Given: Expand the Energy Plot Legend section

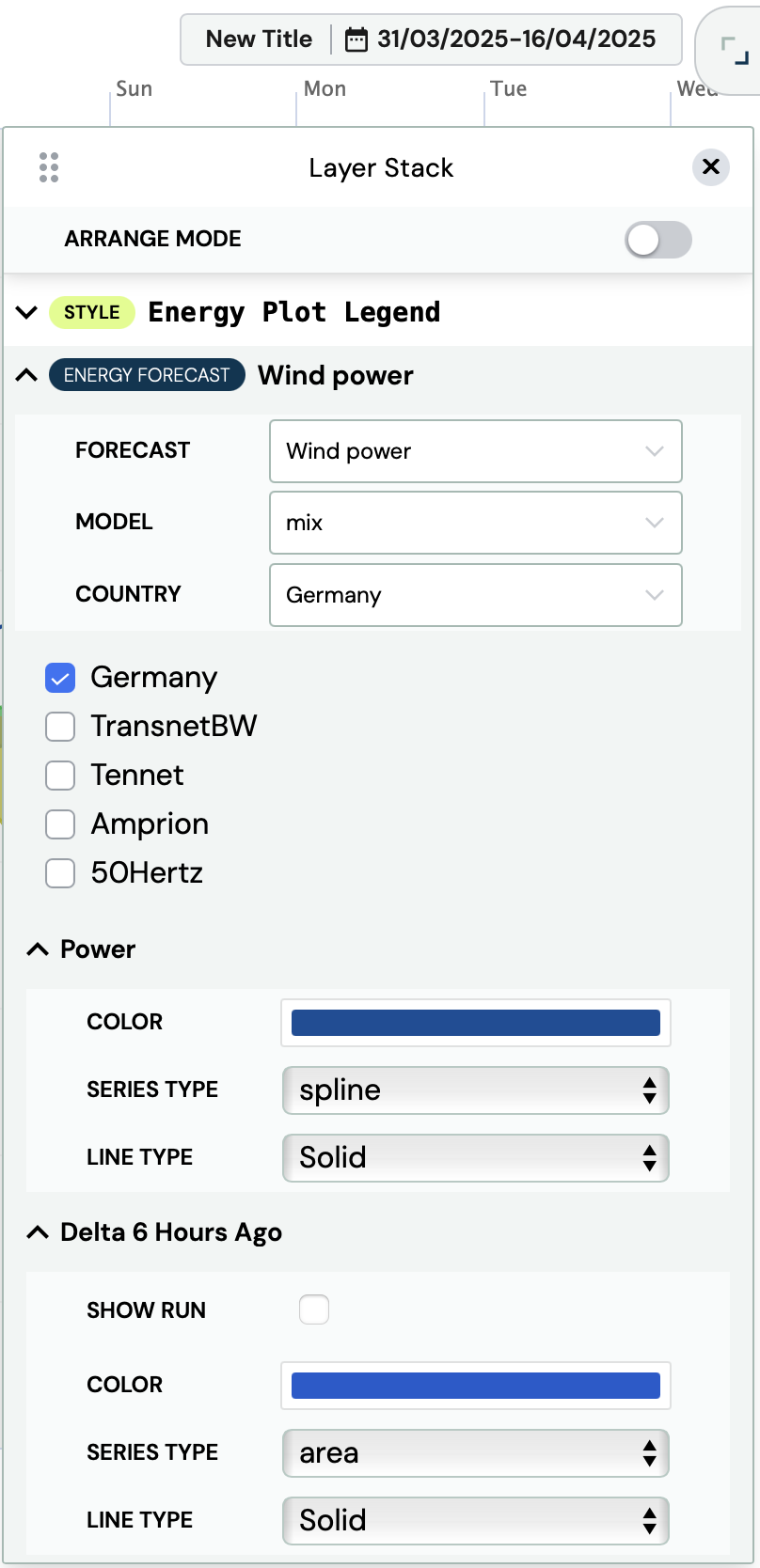Looking at the screenshot, I should (x=27, y=312).
